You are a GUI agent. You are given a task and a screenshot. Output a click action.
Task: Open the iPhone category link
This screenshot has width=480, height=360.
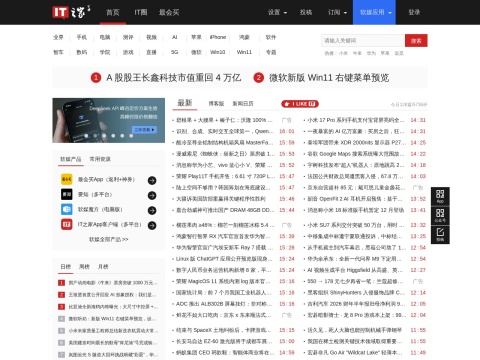(218, 37)
